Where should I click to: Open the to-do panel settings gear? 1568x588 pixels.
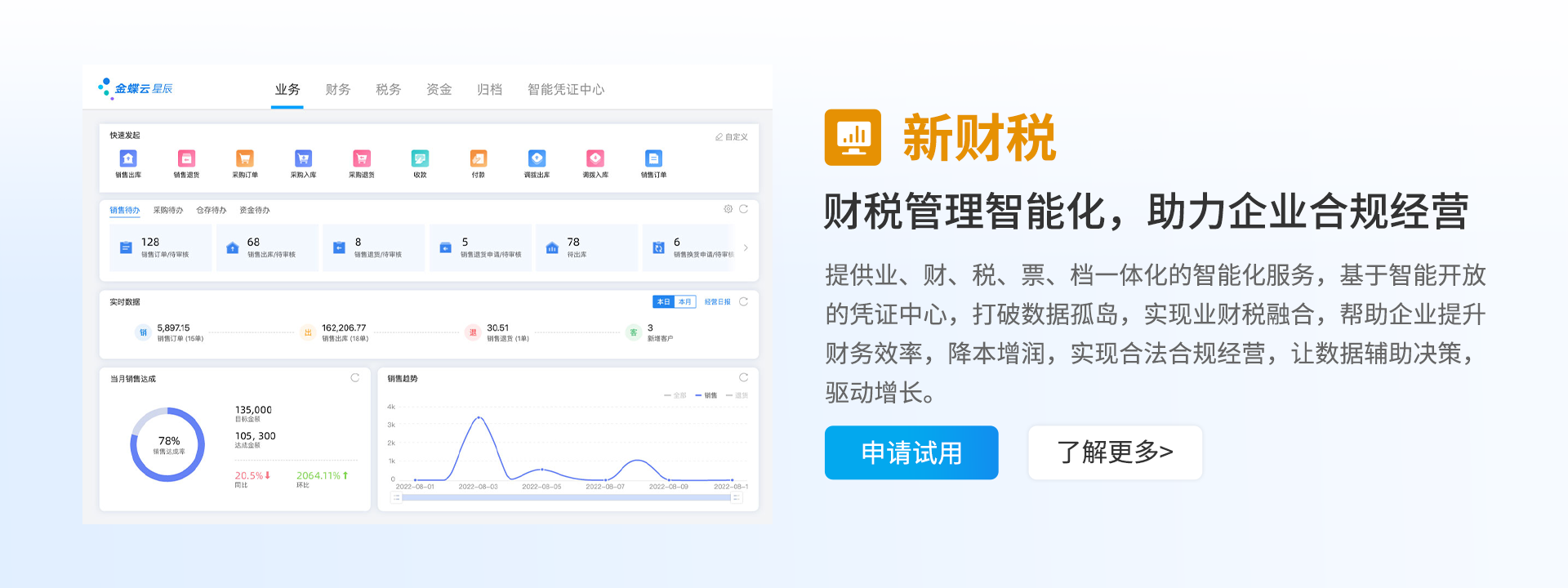pyautogui.click(x=728, y=209)
